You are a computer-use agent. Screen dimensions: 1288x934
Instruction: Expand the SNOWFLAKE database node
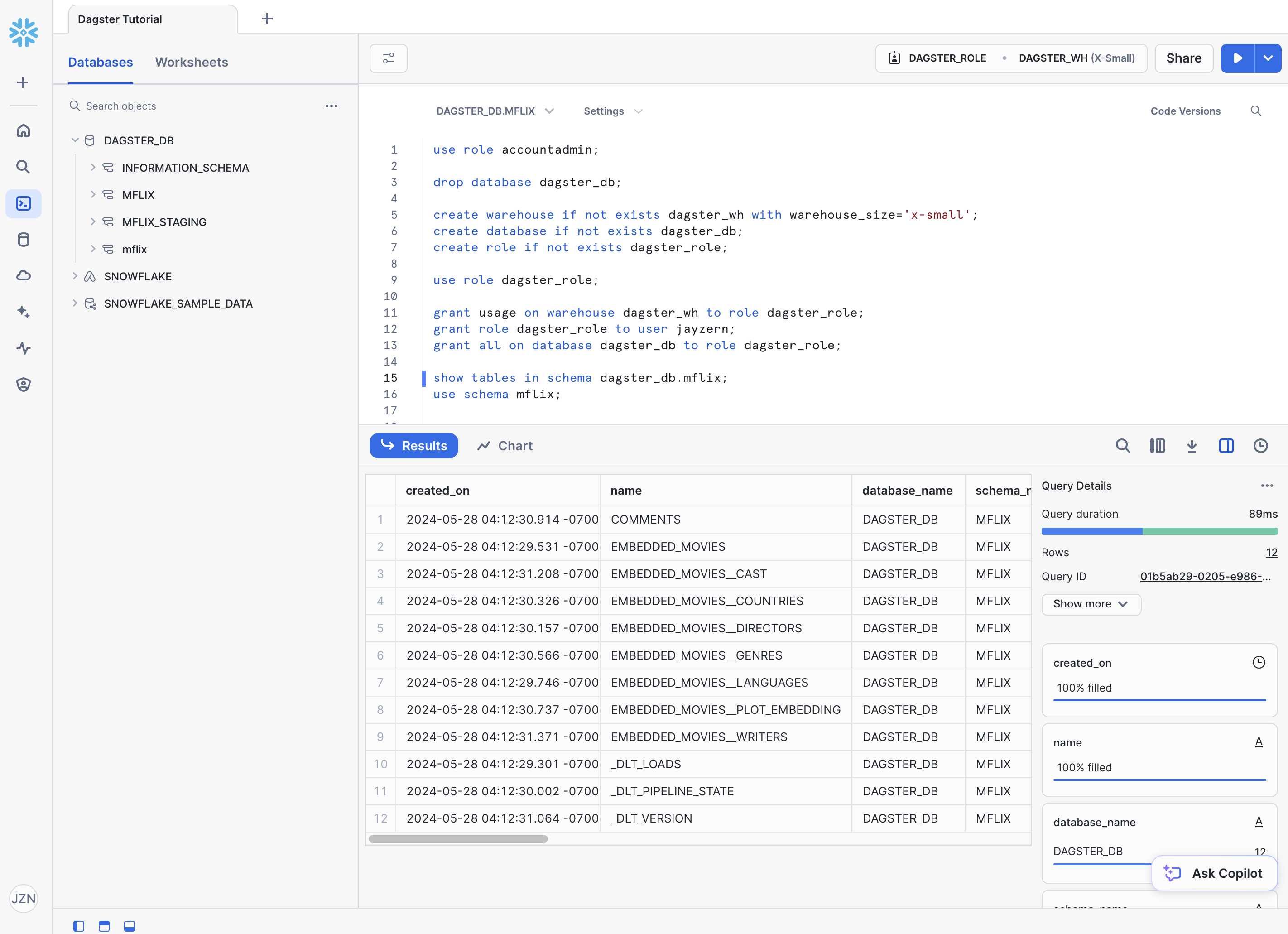(x=75, y=276)
